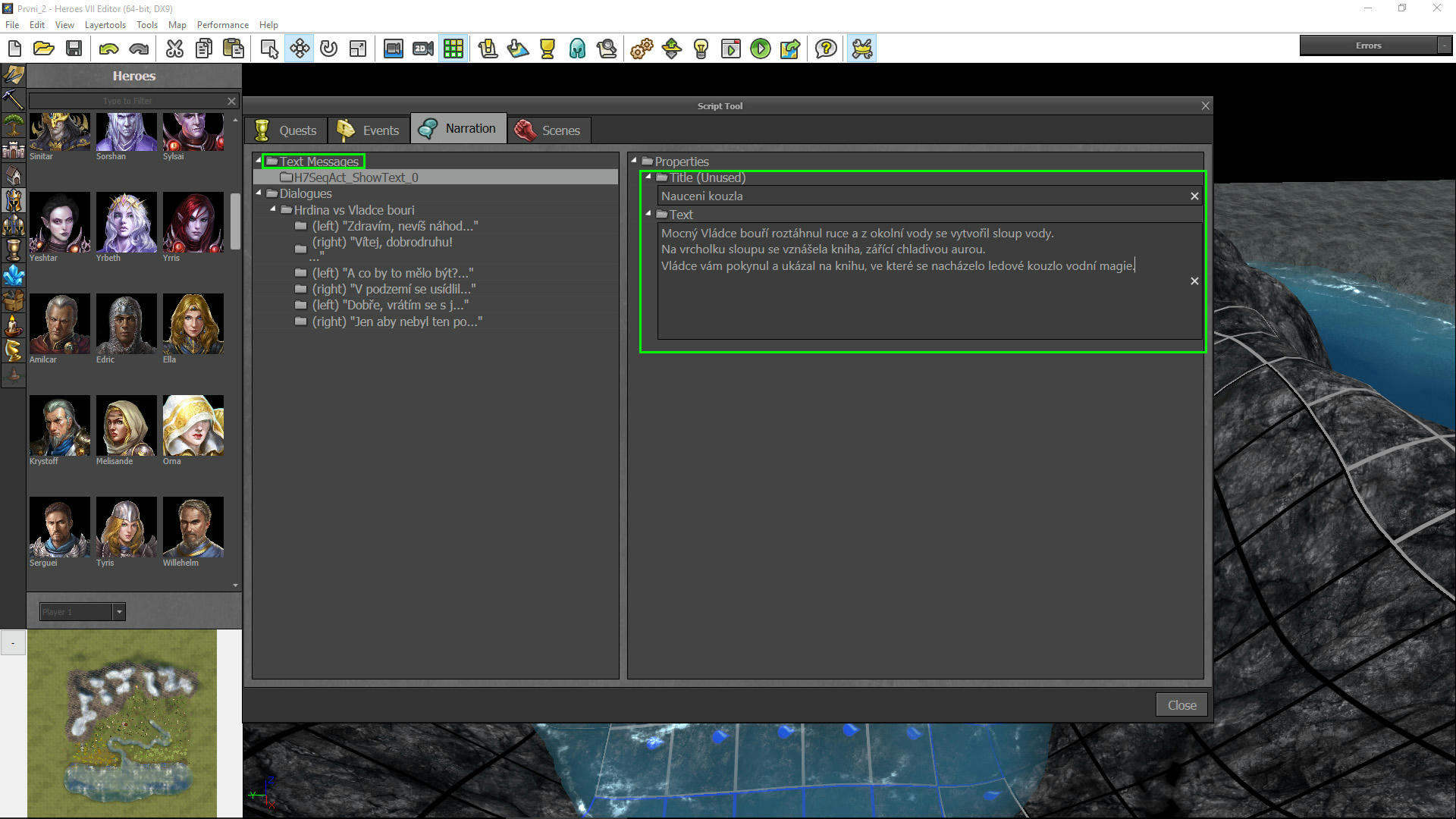The width and height of the screenshot is (1456, 819).
Task: Open the Layertools menu
Action: pos(105,25)
